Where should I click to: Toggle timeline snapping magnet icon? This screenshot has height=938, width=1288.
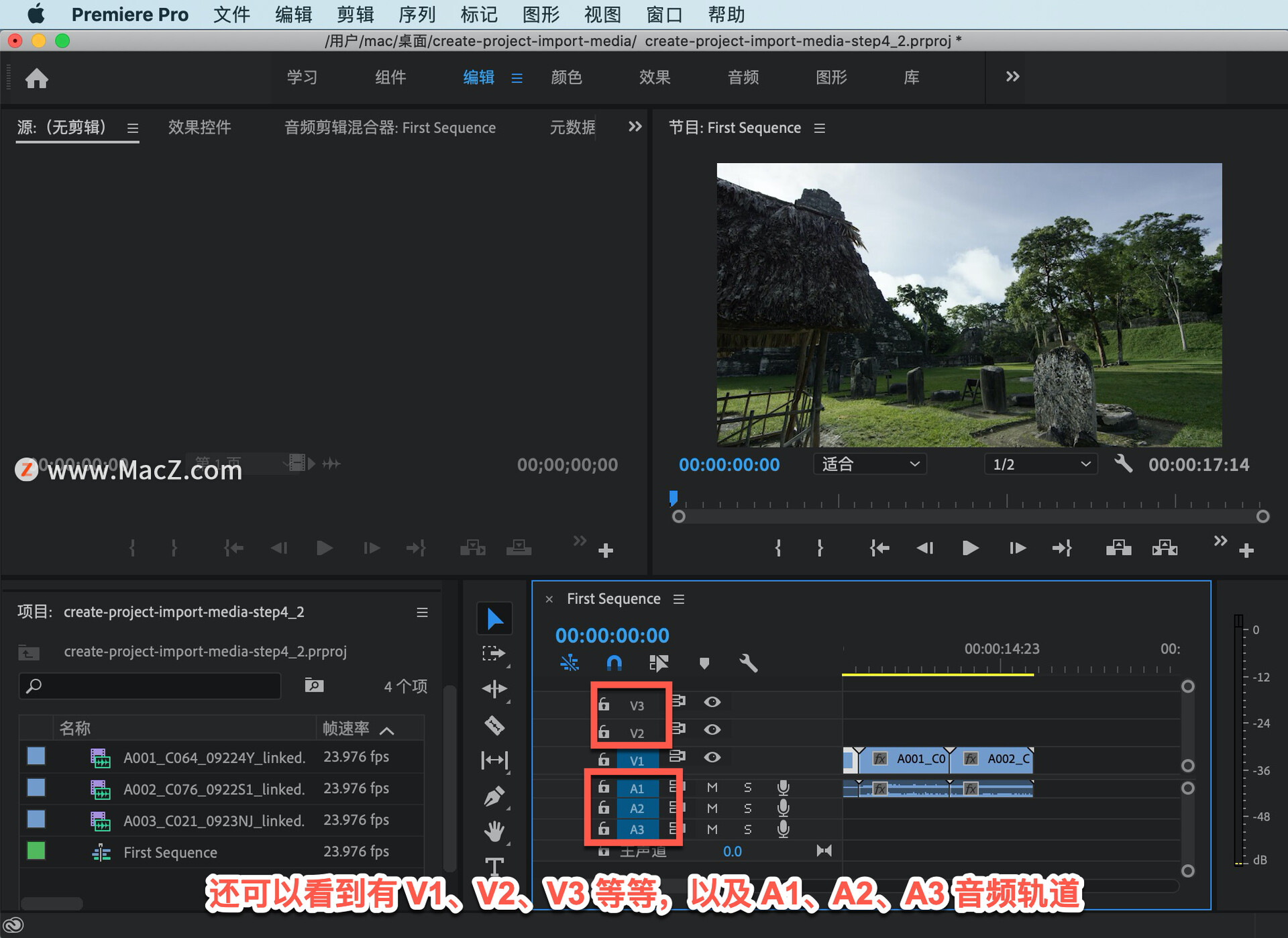614,664
